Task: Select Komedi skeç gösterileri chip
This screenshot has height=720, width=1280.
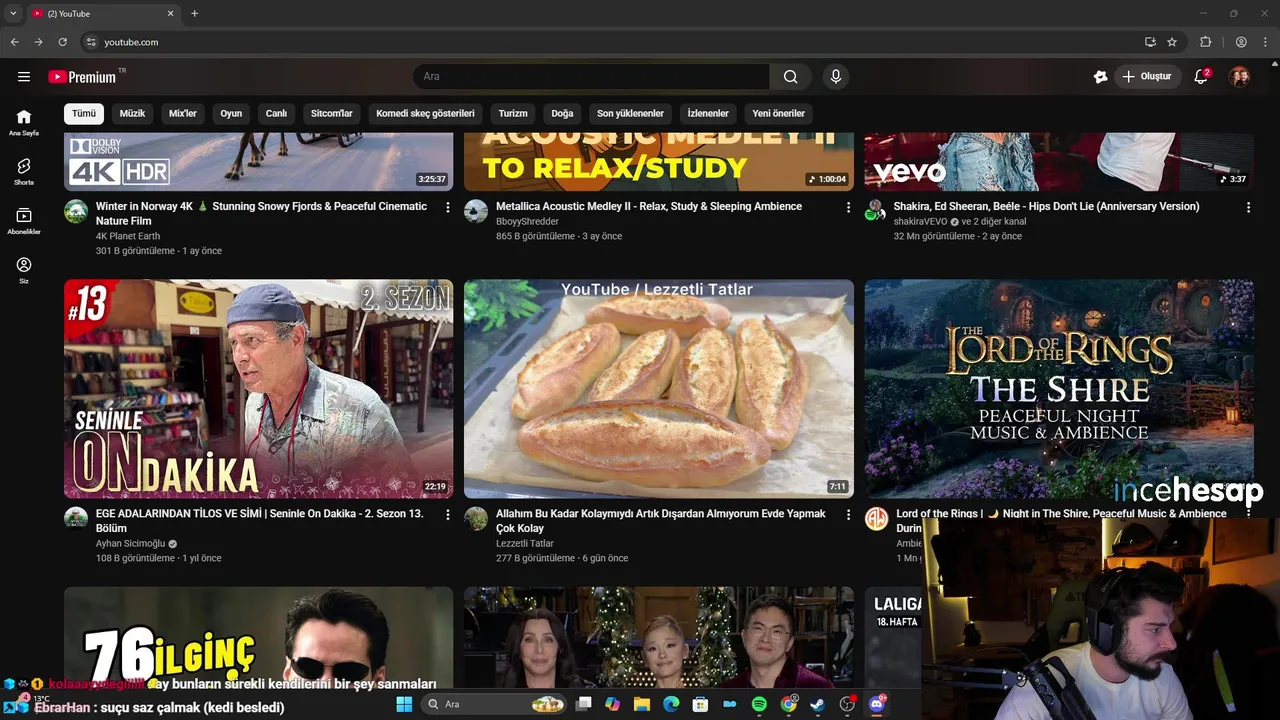Action: (x=425, y=113)
